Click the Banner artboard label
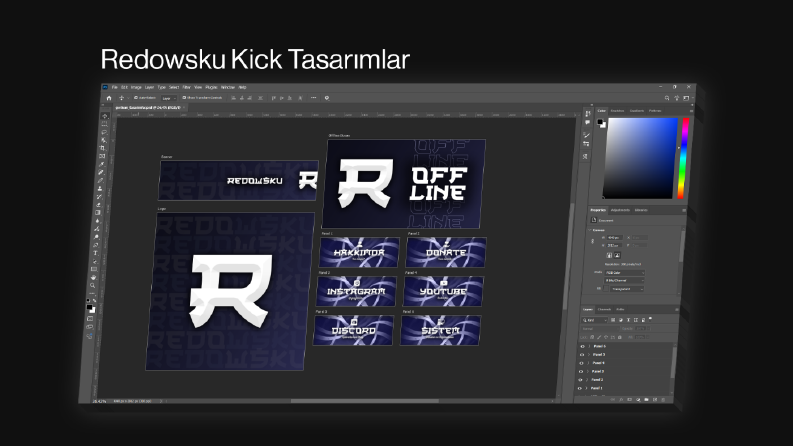This screenshot has height=446, width=793. [x=166, y=157]
